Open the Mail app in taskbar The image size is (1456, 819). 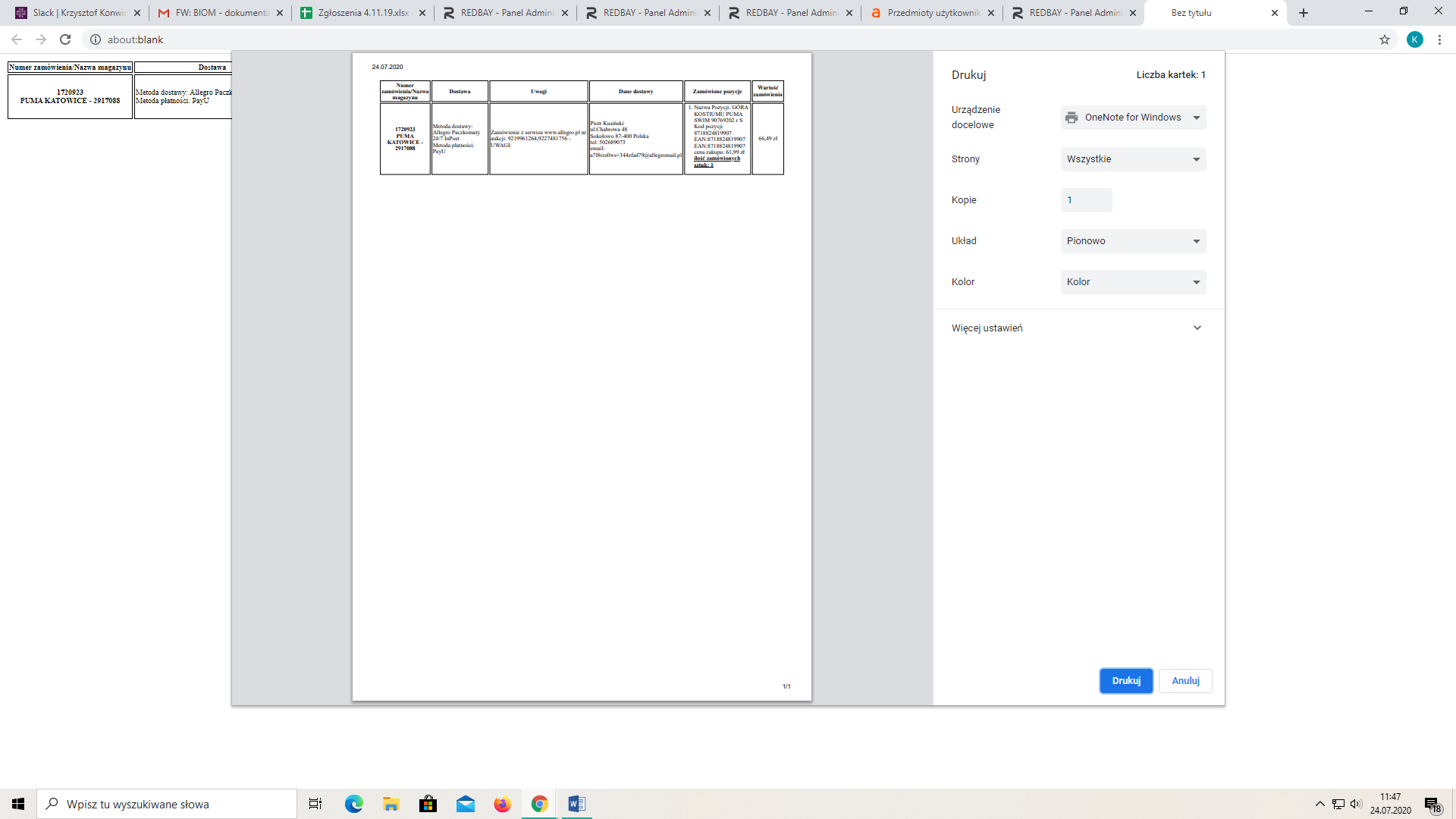[x=465, y=804]
